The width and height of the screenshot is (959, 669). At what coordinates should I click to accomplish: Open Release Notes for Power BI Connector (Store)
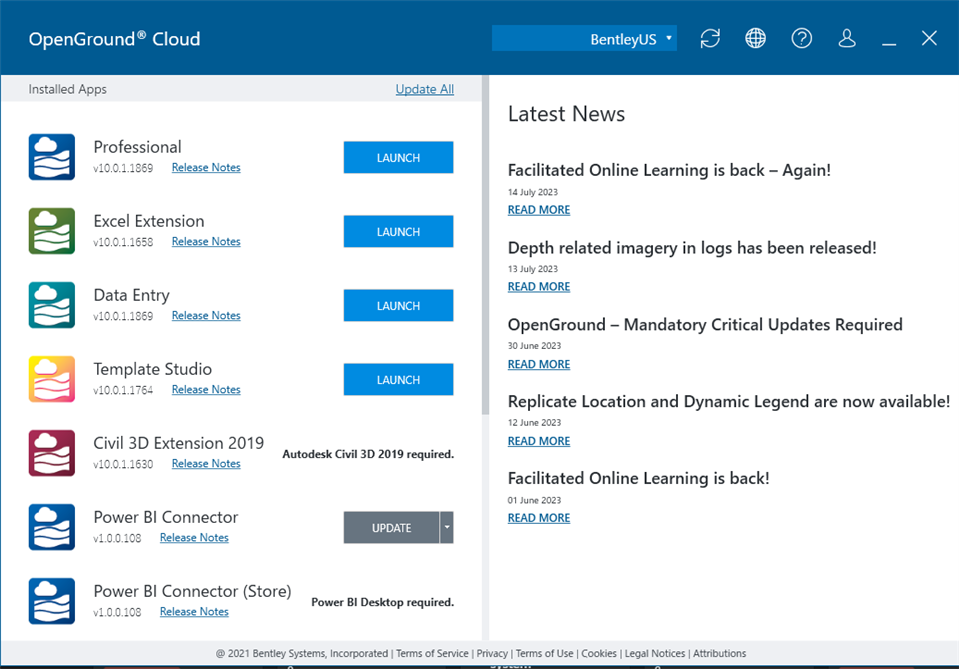pyautogui.click(x=194, y=612)
